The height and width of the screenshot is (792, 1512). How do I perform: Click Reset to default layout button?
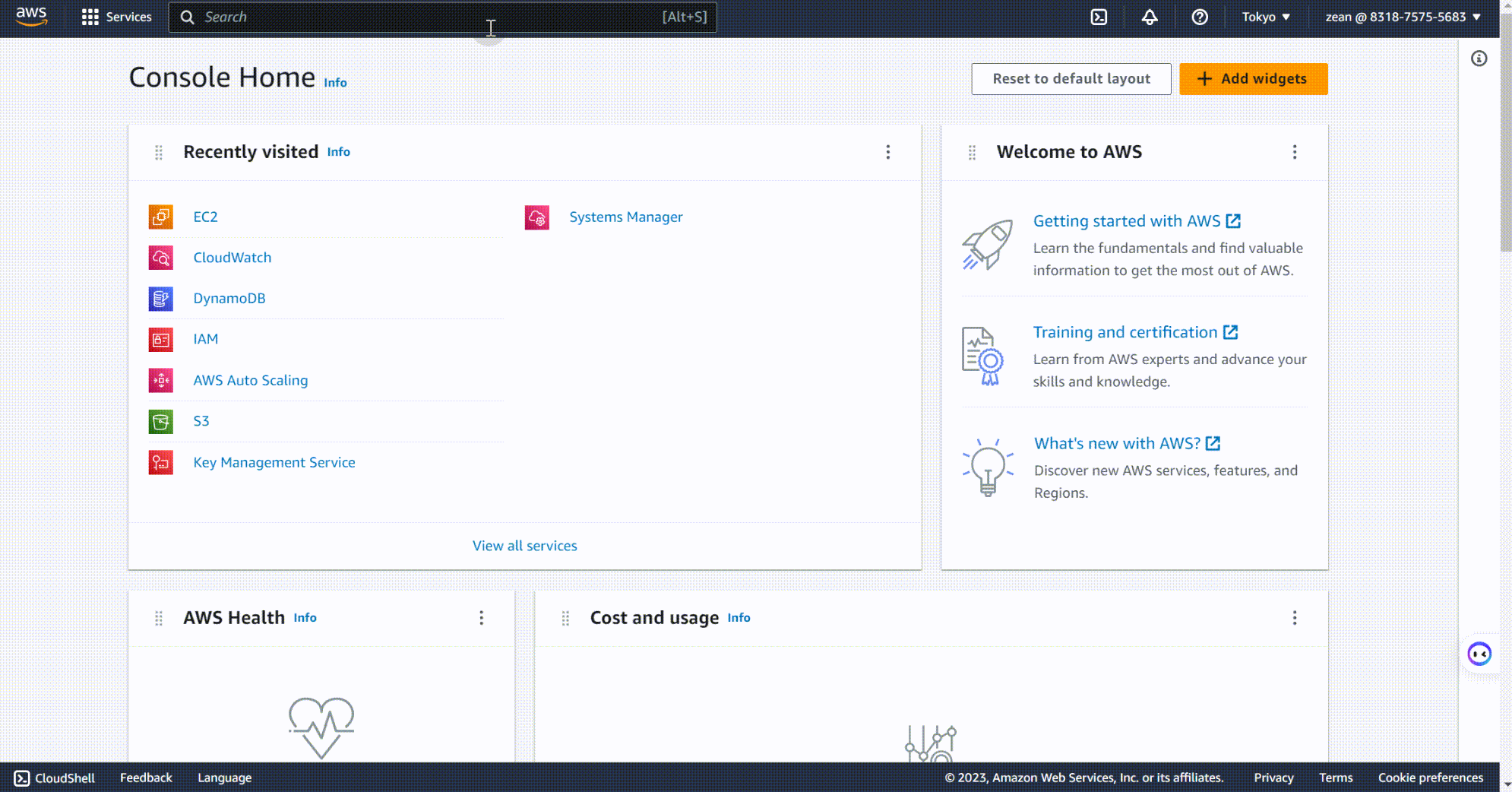(1071, 79)
